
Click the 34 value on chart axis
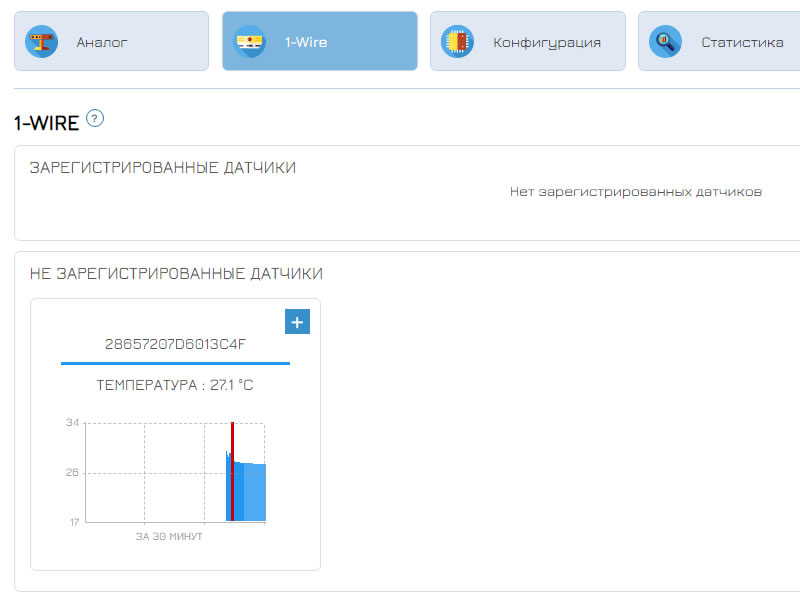[73, 423]
